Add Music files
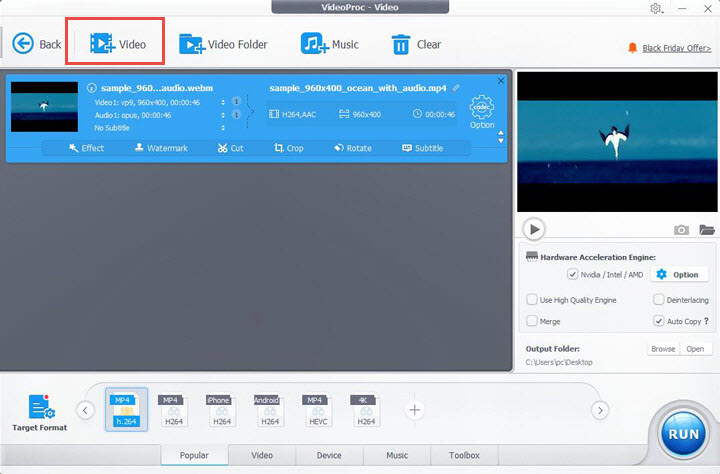The height and width of the screenshot is (474, 720). pos(330,44)
